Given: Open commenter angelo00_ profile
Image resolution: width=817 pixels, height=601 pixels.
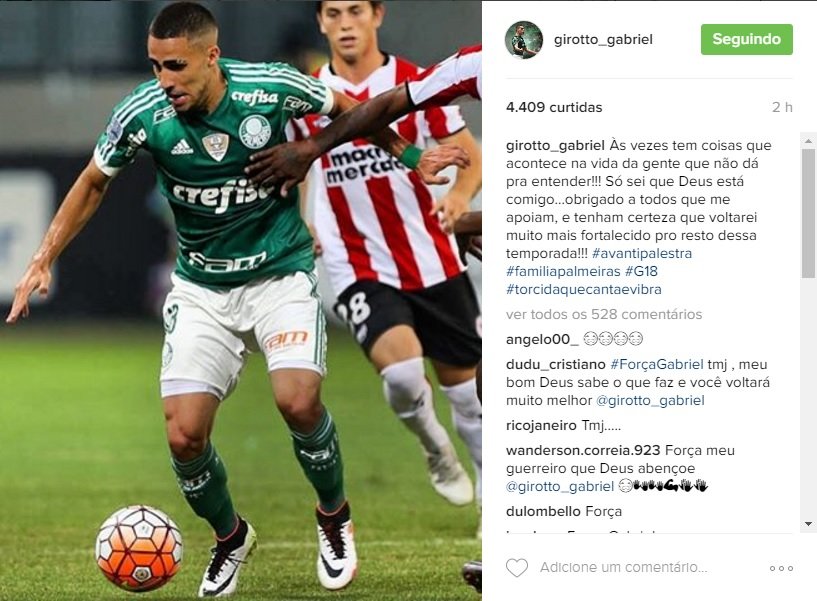Looking at the screenshot, I should click(x=542, y=339).
